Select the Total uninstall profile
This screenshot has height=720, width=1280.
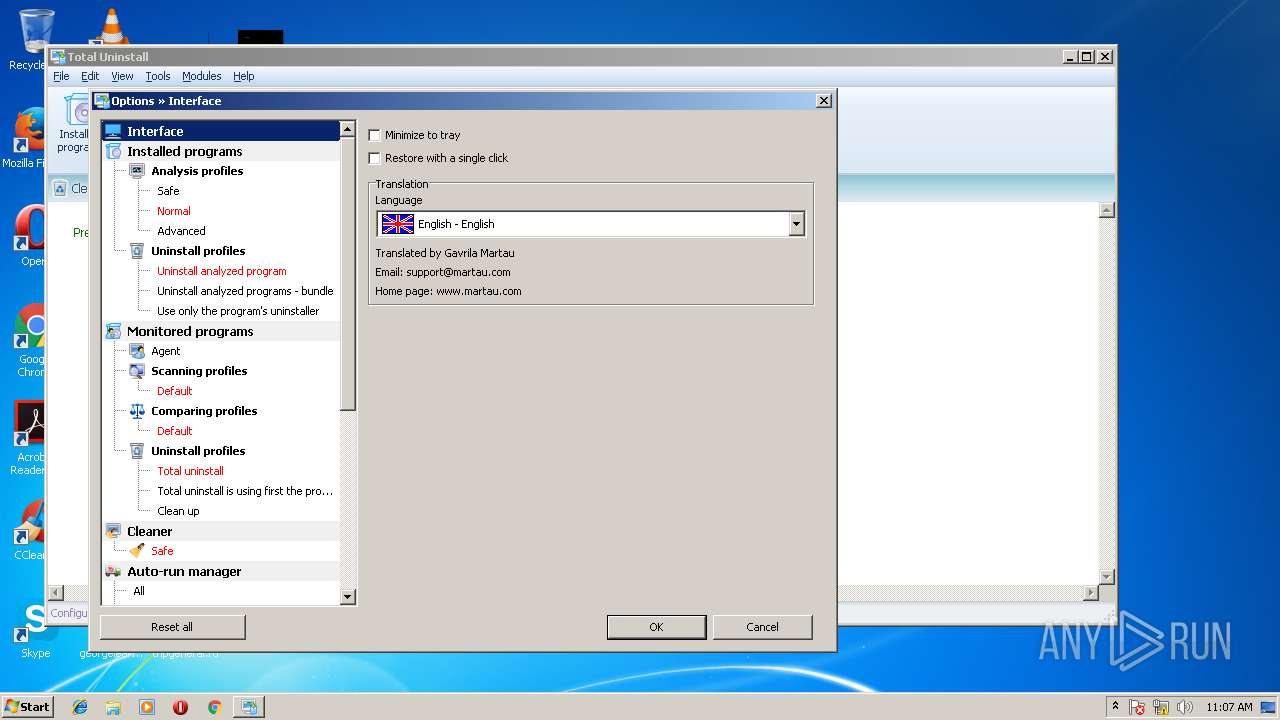(x=190, y=471)
